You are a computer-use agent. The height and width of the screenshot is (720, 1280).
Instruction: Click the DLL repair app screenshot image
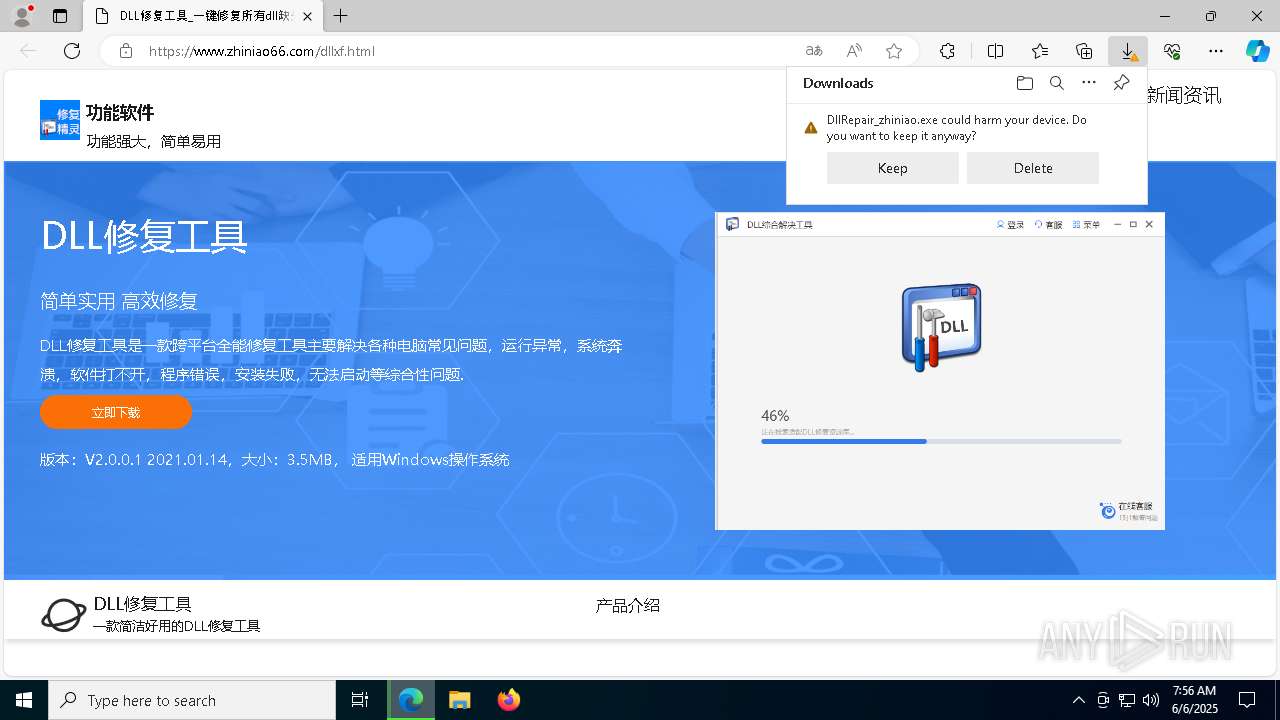[x=940, y=371]
